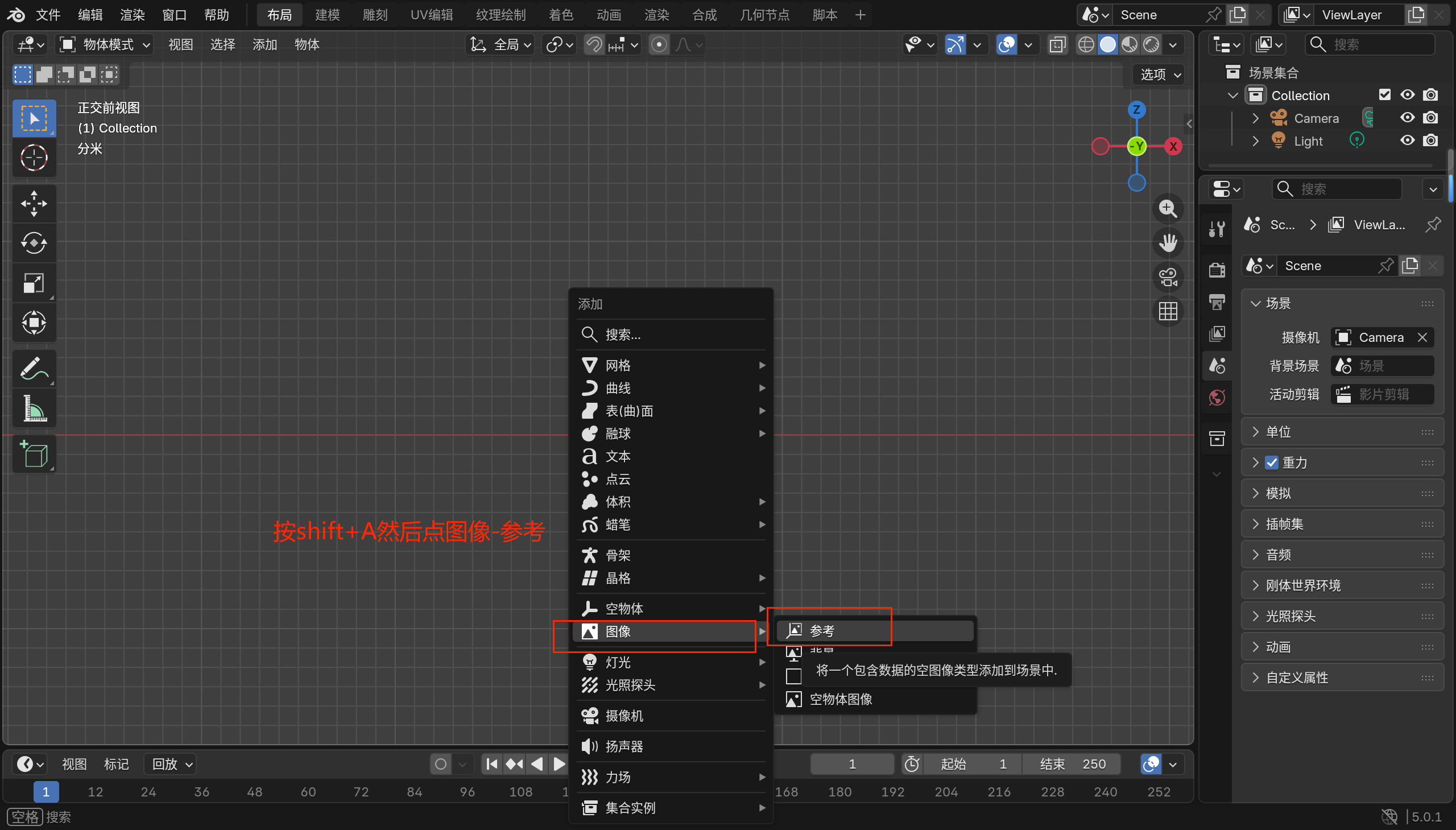Screen dimensions: 1456x830
Task: Click the Options (选项) button
Action: [1160, 75]
